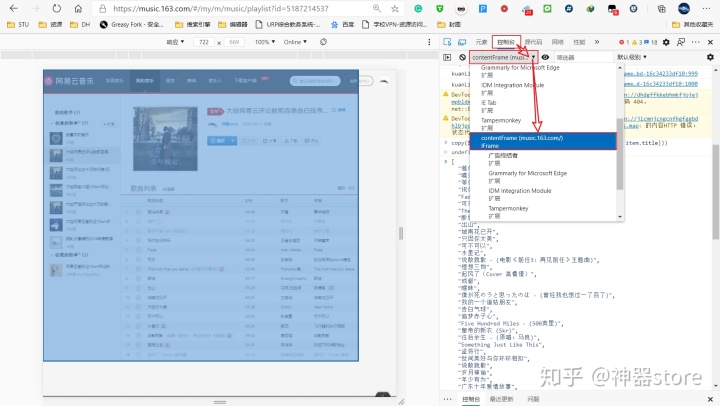Rotate device emulation orientation
Screen dimensions: 720x406
click(323, 42)
